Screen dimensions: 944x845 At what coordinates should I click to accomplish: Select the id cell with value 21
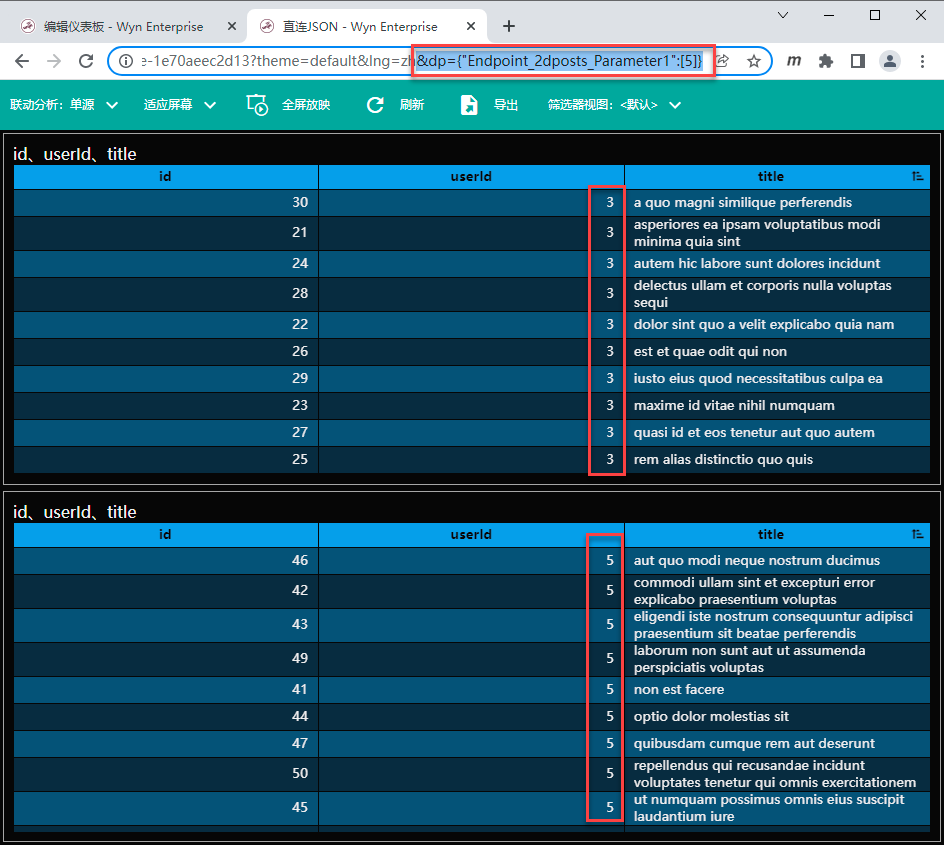166,233
